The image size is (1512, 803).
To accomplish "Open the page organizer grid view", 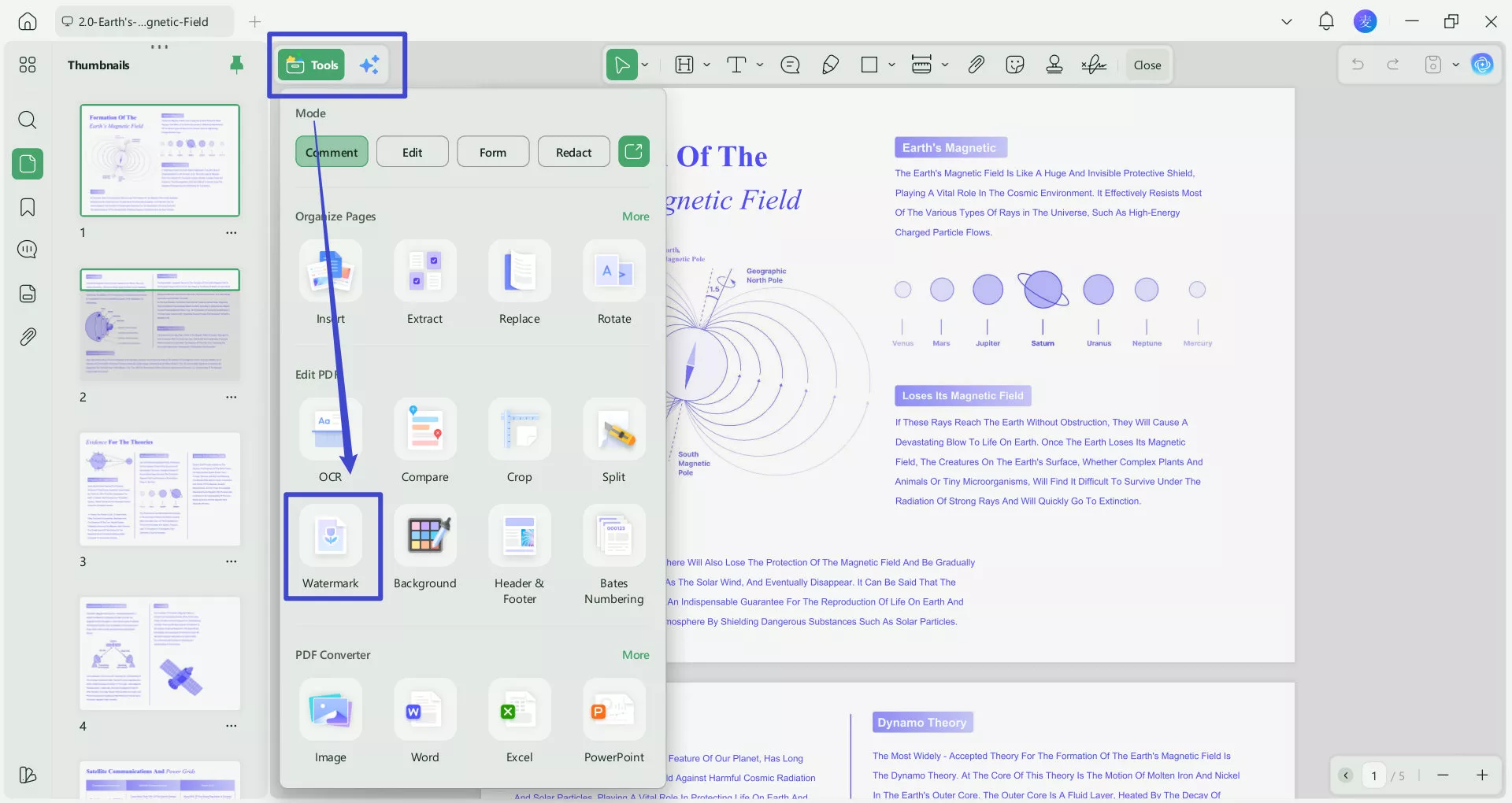I will click(28, 65).
